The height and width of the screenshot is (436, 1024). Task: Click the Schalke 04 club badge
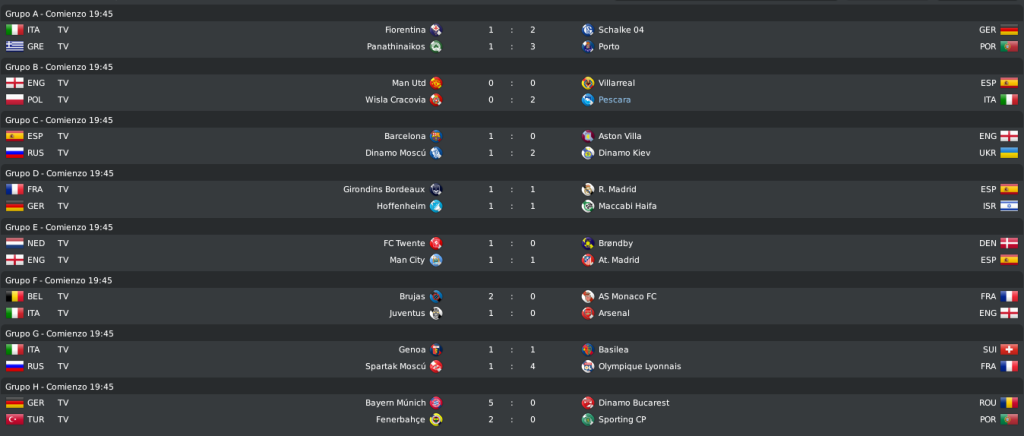[x=588, y=29]
